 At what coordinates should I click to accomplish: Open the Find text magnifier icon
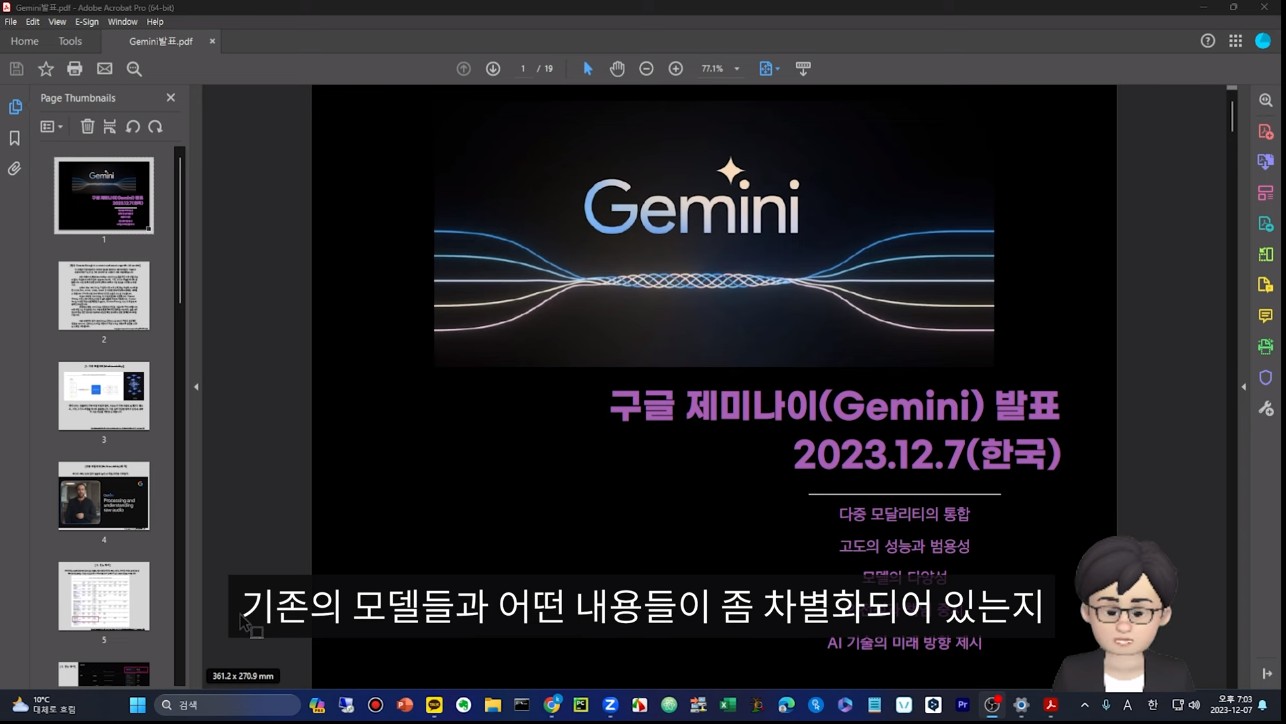[x=134, y=69]
